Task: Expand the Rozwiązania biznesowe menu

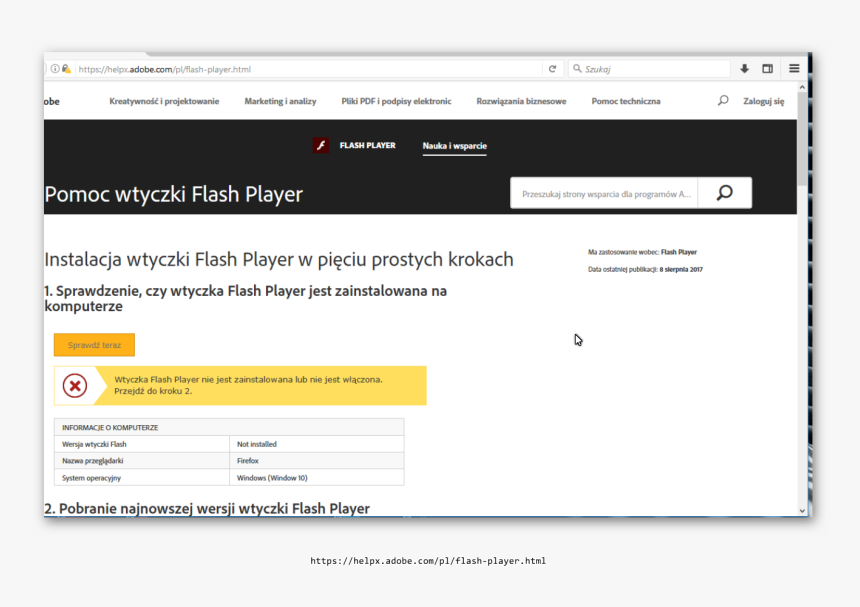Action: pos(521,101)
